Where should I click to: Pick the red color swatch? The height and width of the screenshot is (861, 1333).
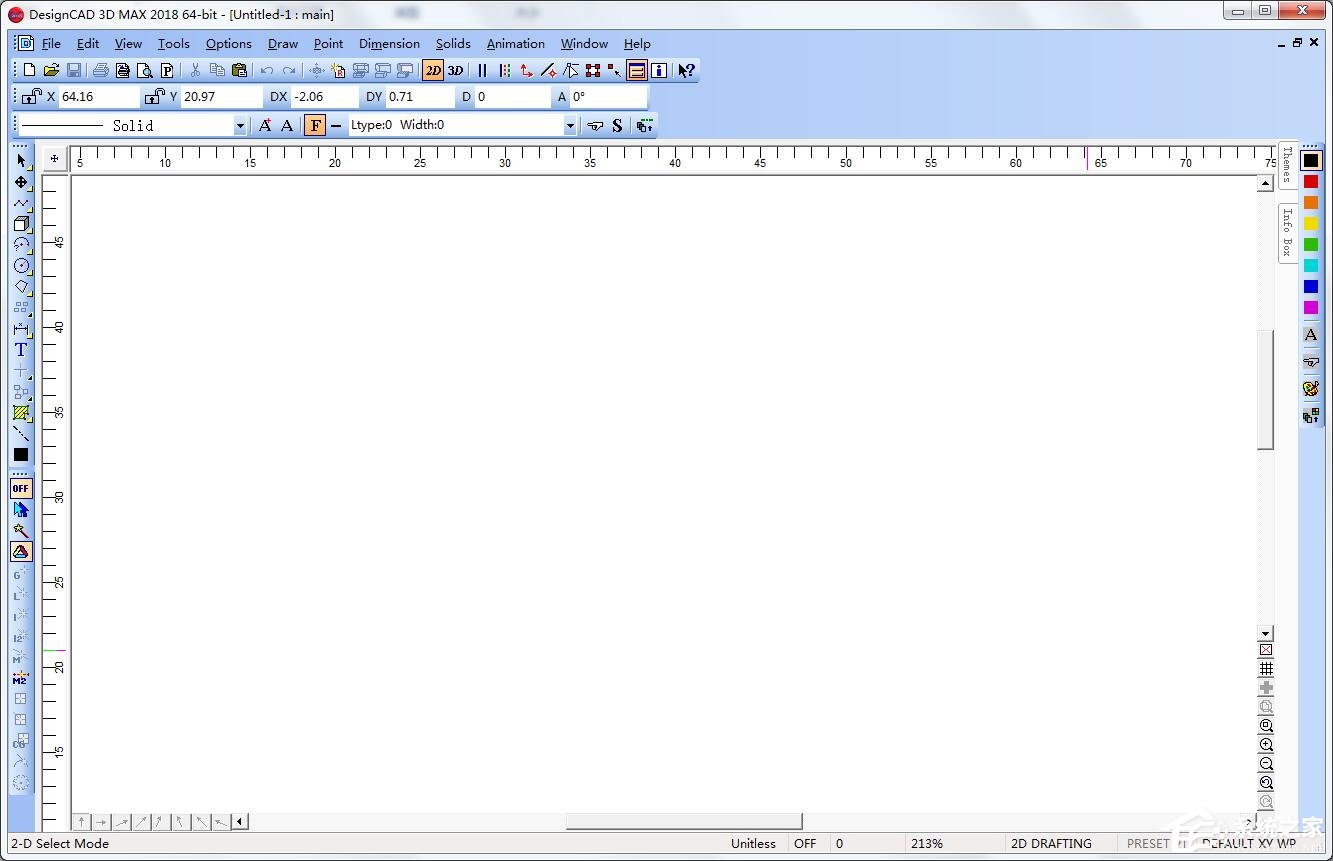(1310, 182)
